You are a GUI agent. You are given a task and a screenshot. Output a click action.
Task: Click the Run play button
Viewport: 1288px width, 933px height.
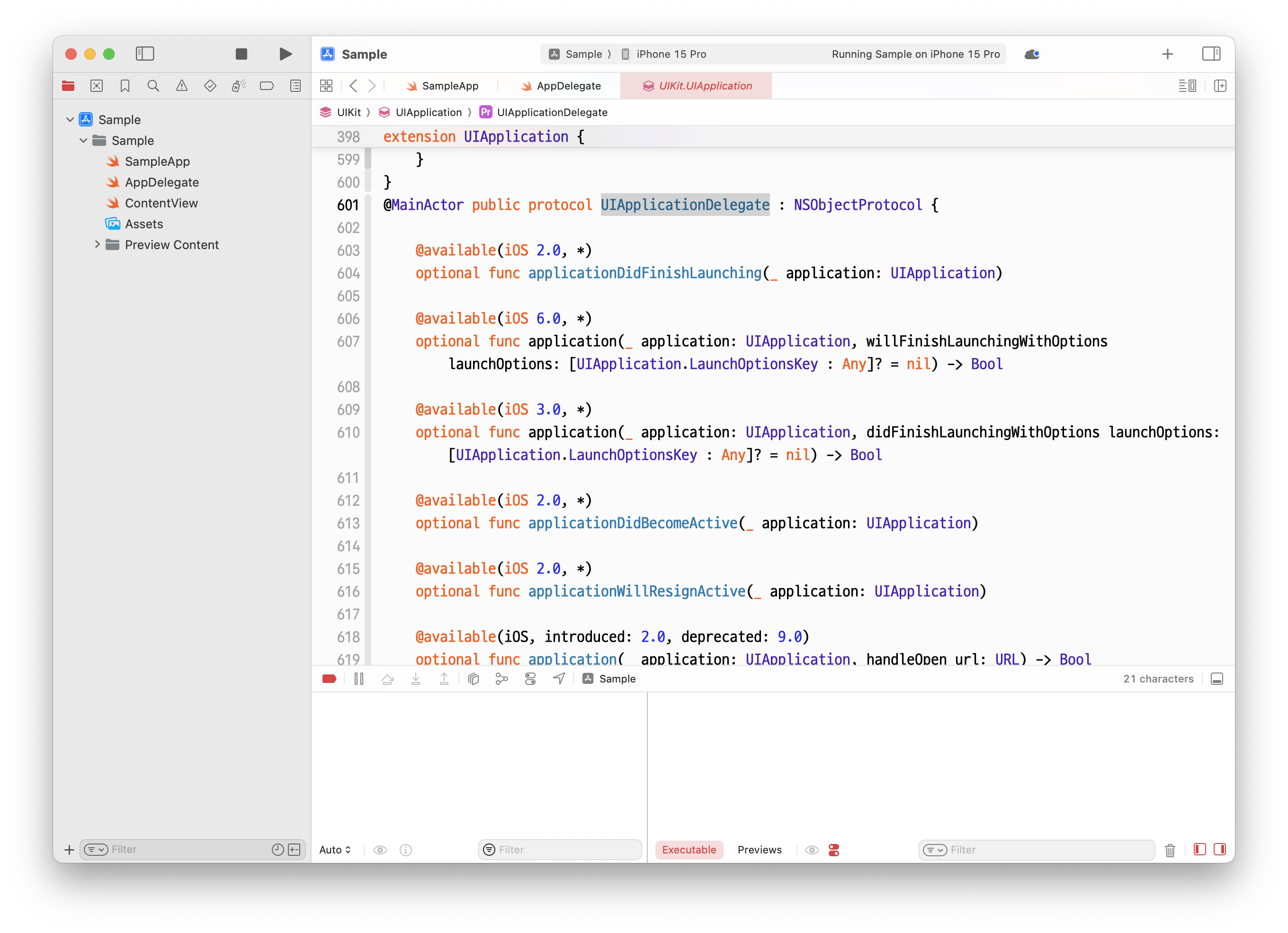[286, 54]
